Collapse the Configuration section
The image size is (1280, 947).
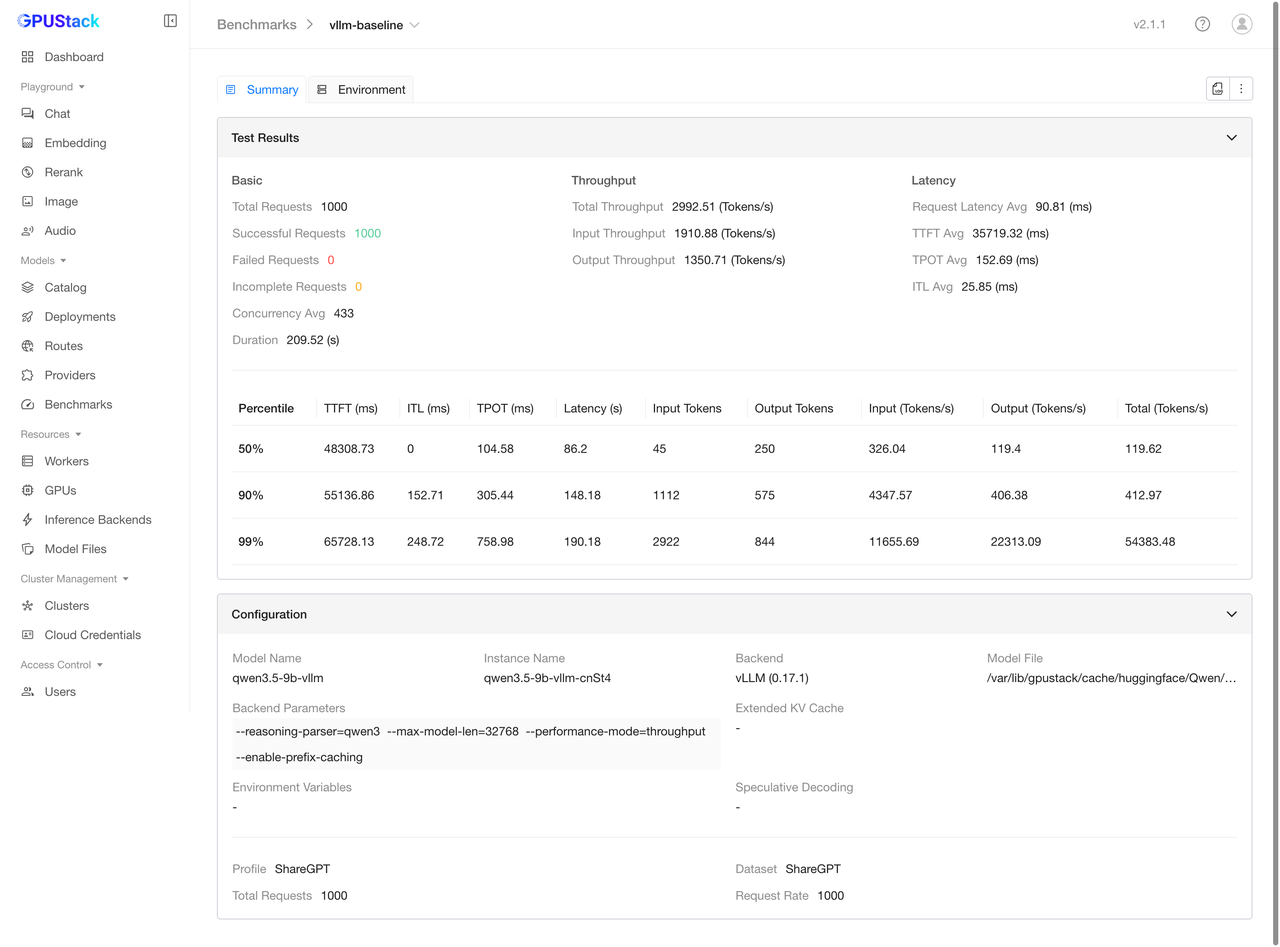[1231, 614]
